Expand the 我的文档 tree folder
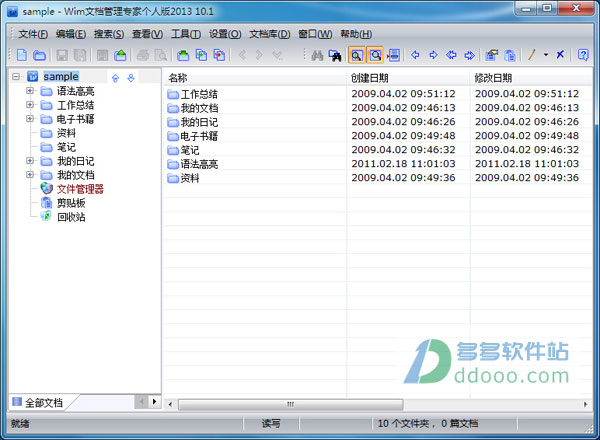 [30, 175]
